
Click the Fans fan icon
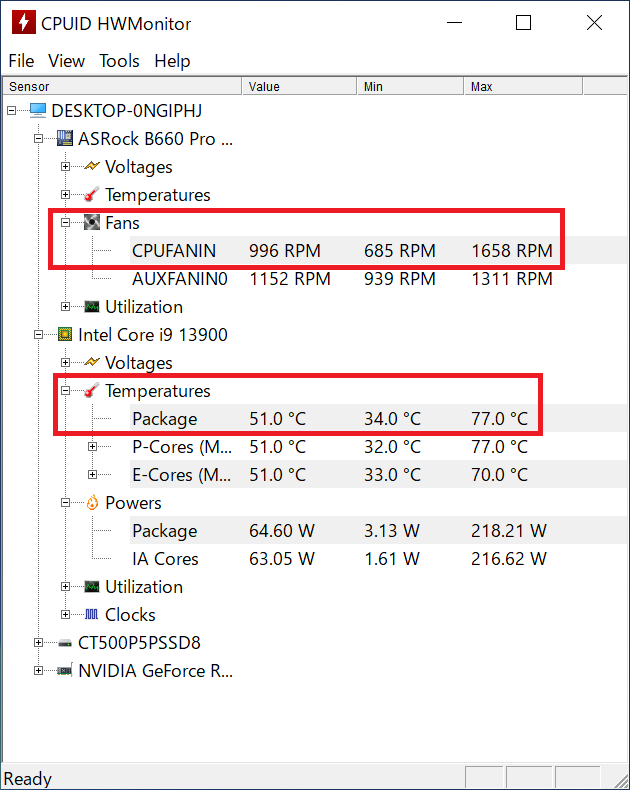point(92,222)
